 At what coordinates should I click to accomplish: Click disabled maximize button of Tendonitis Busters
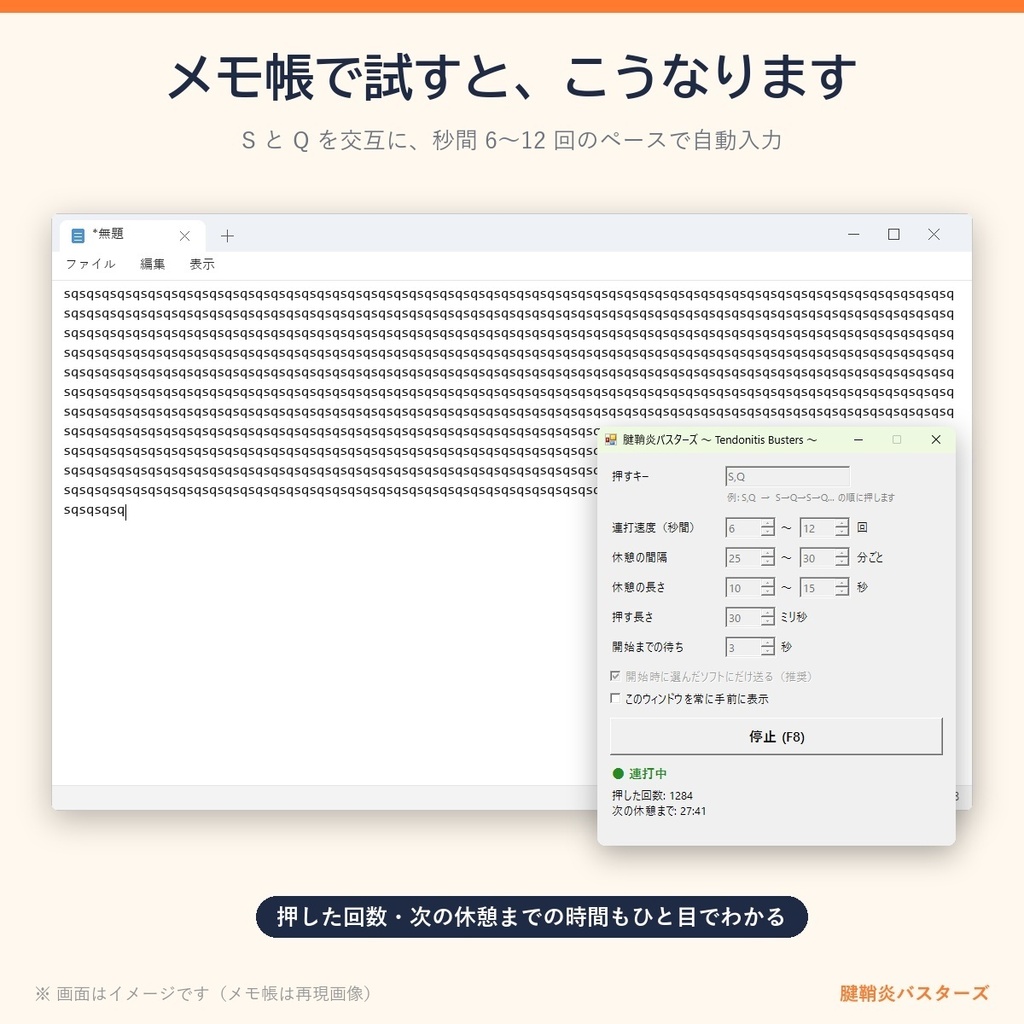point(897,440)
